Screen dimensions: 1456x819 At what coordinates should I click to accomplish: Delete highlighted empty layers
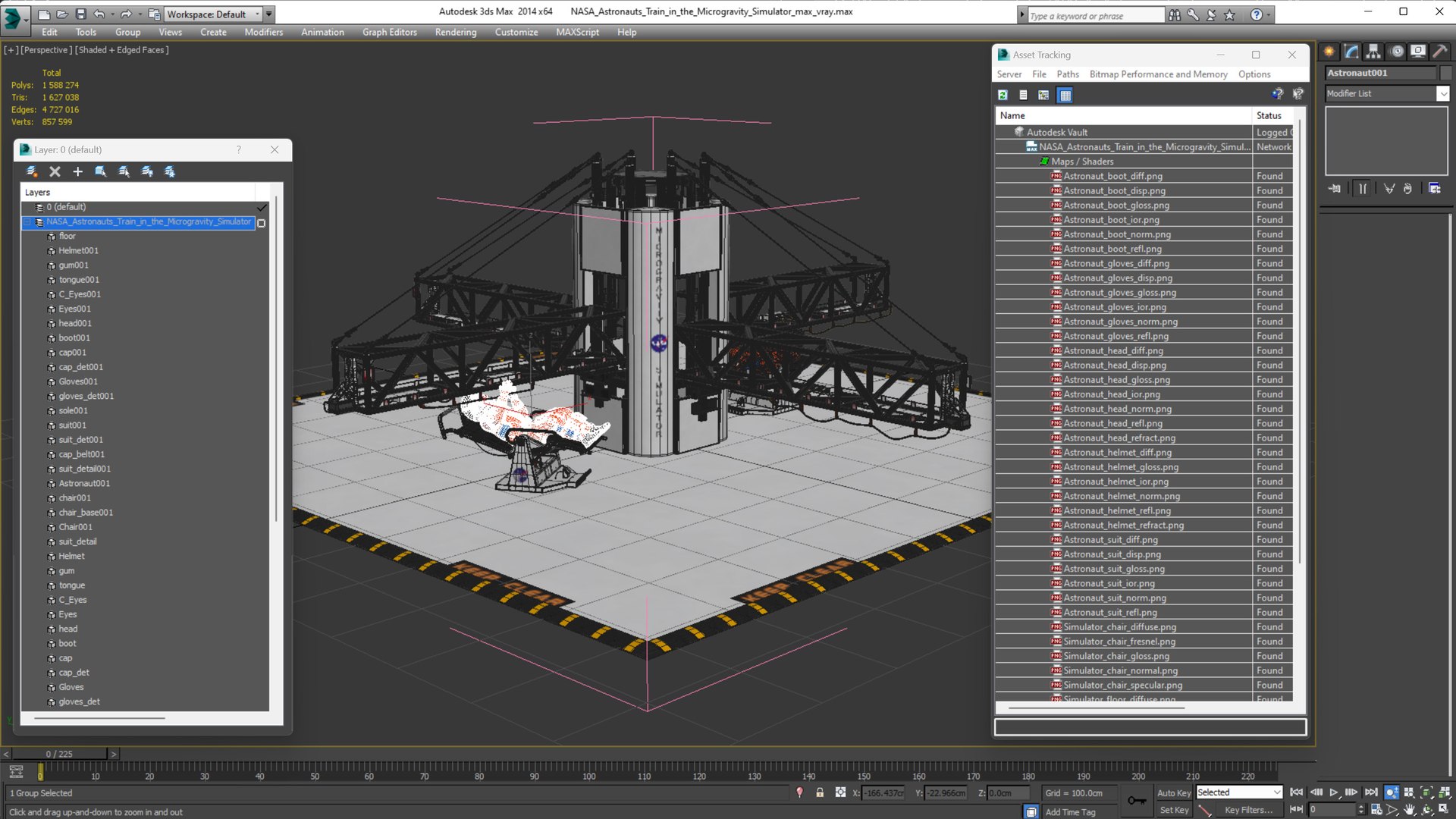click(x=55, y=171)
